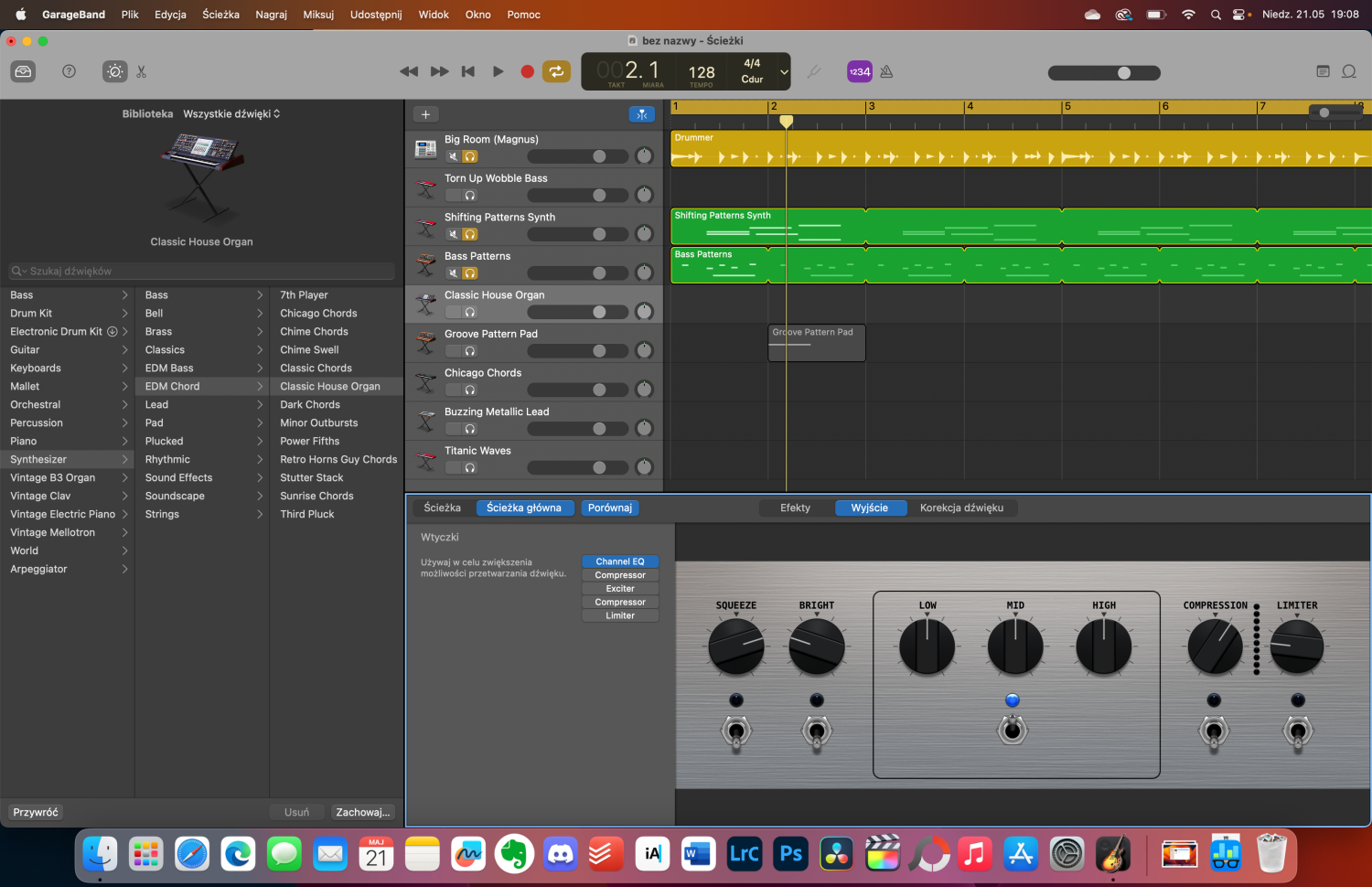Open the Loop Browser icon
The height and width of the screenshot is (887, 1372).
pyautogui.click(x=1348, y=71)
